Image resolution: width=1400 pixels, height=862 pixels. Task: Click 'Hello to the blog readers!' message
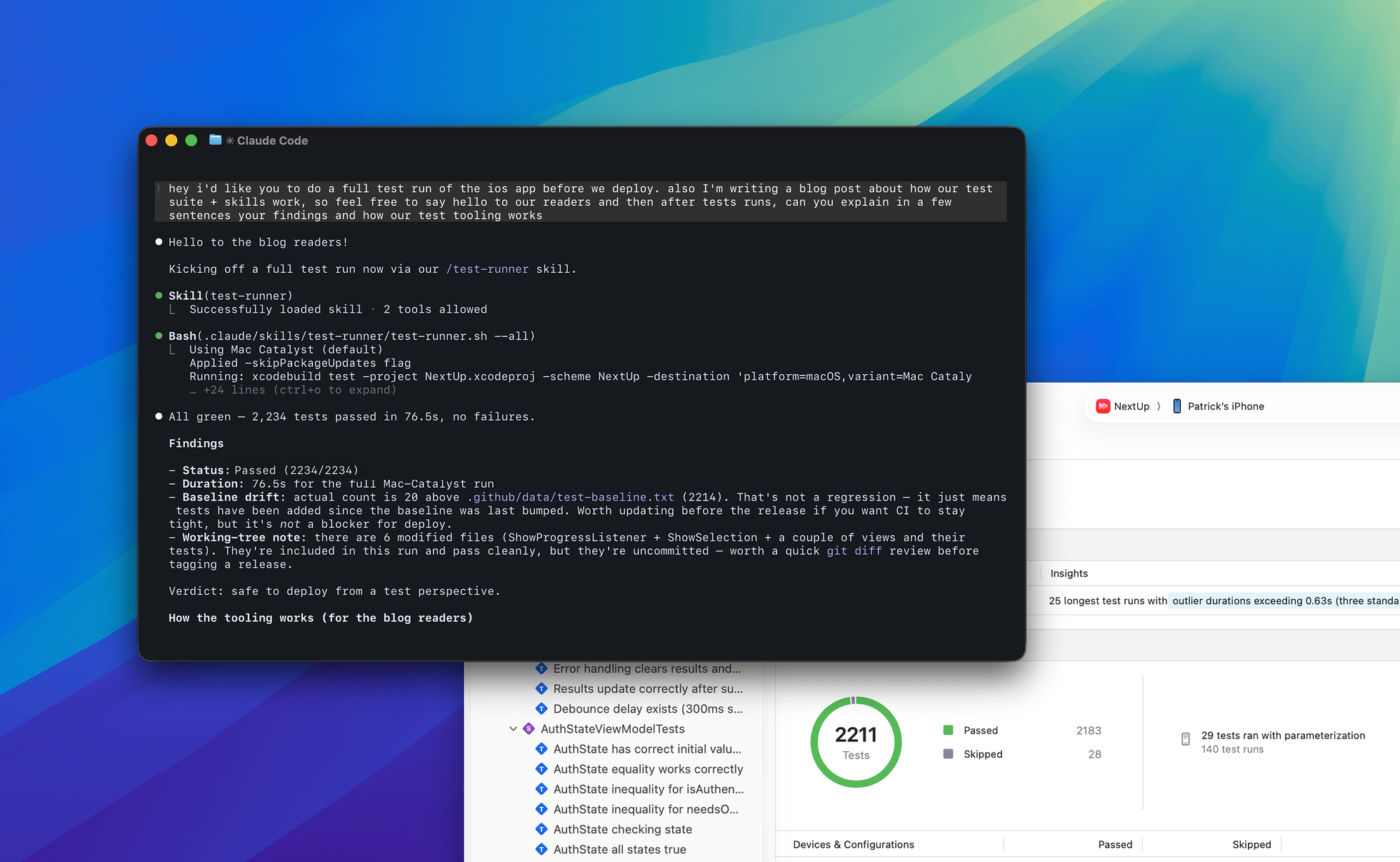(258, 242)
